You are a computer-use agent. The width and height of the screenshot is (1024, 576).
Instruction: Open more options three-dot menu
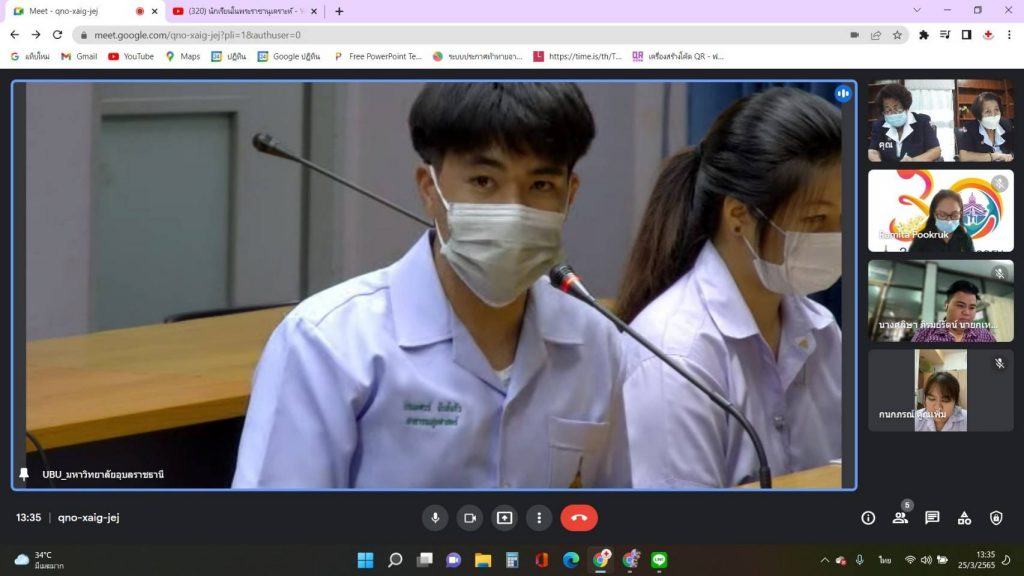point(539,517)
